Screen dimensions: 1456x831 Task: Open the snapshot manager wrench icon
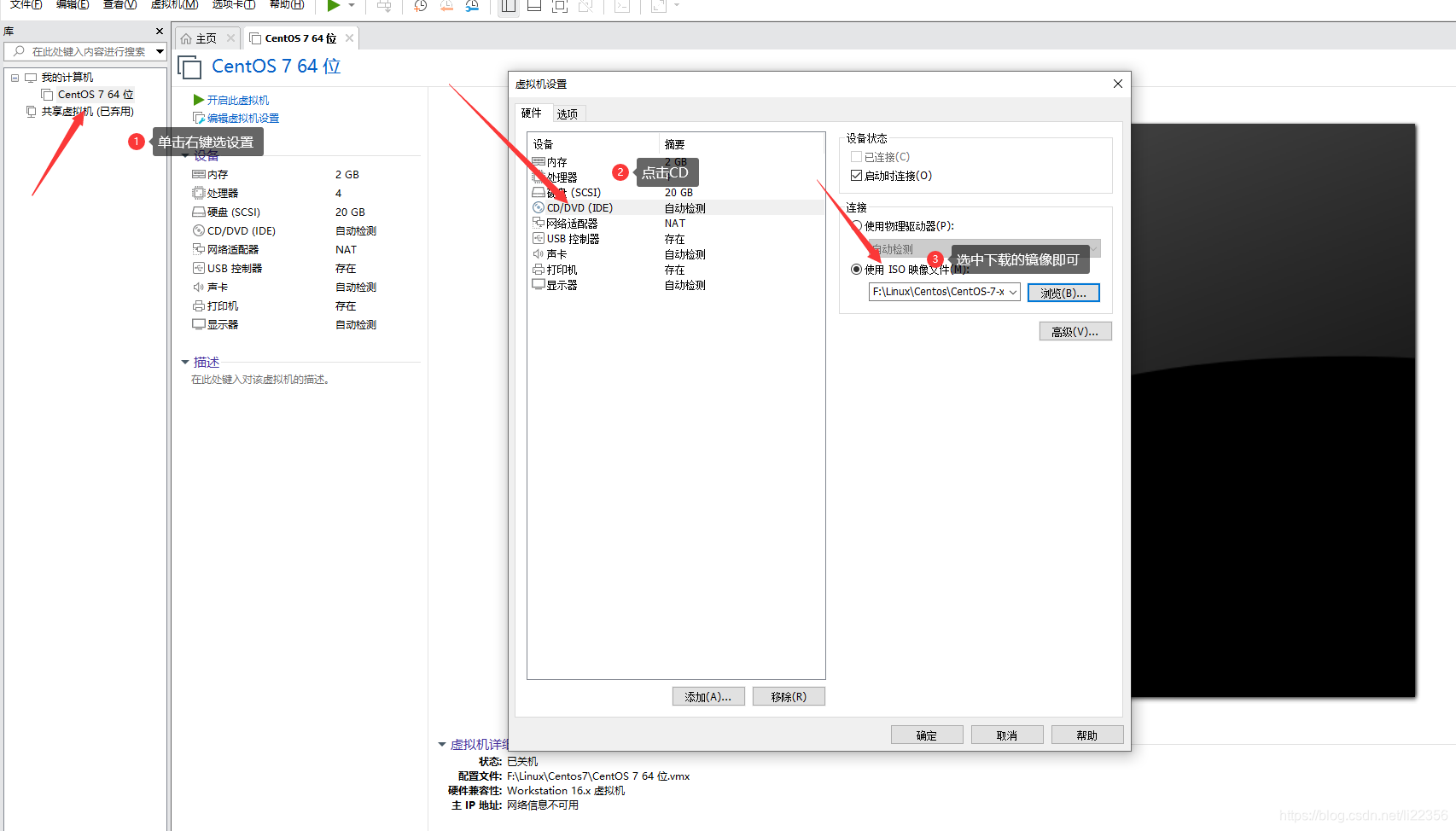pyautogui.click(x=472, y=6)
